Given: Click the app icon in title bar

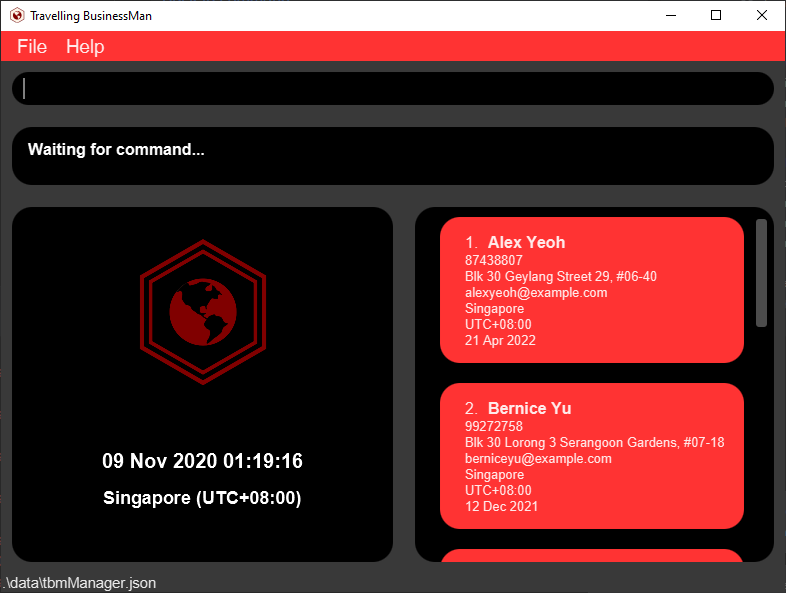Looking at the screenshot, I should click(16, 16).
